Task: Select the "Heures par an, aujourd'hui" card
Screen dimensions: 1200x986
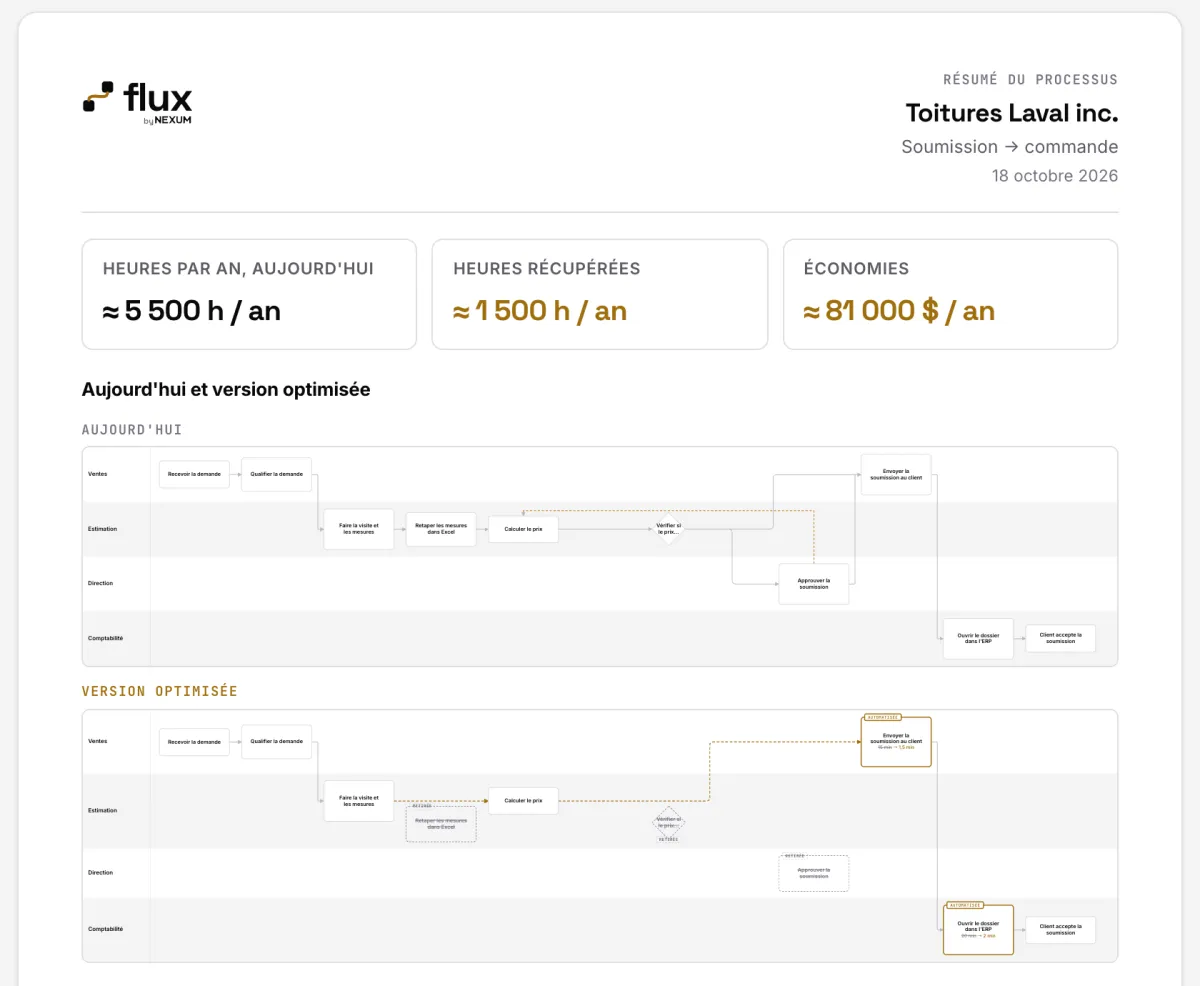Action: click(249, 294)
